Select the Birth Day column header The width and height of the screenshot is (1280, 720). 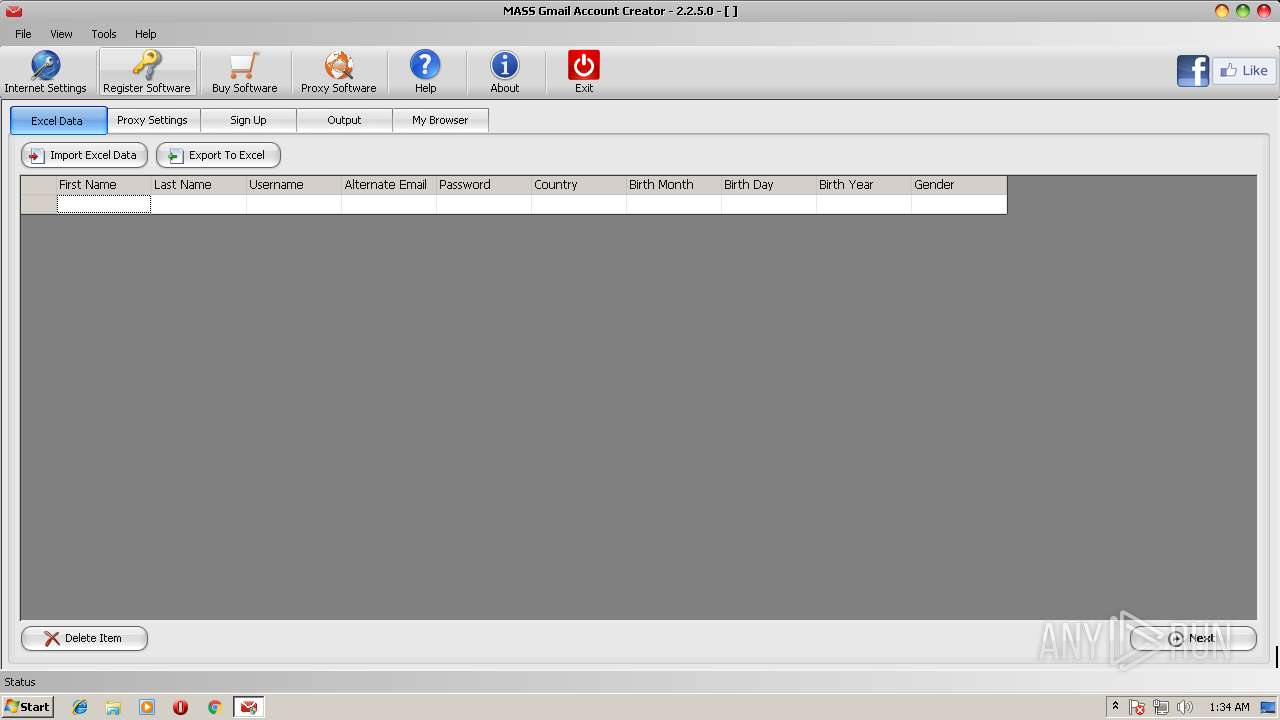tap(769, 185)
